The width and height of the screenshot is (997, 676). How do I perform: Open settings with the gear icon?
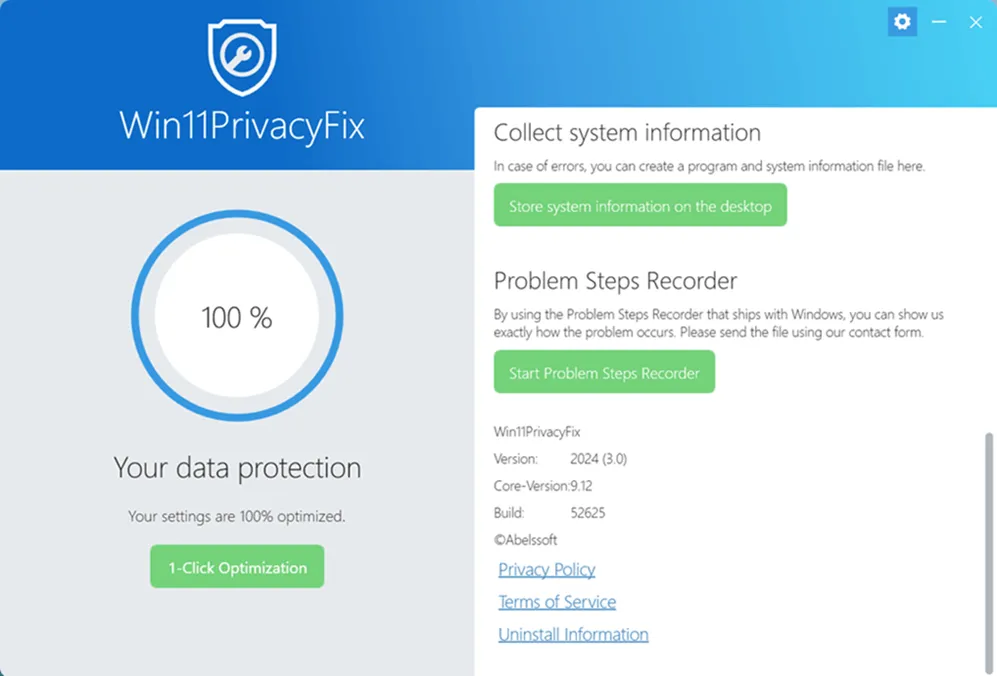tap(902, 22)
